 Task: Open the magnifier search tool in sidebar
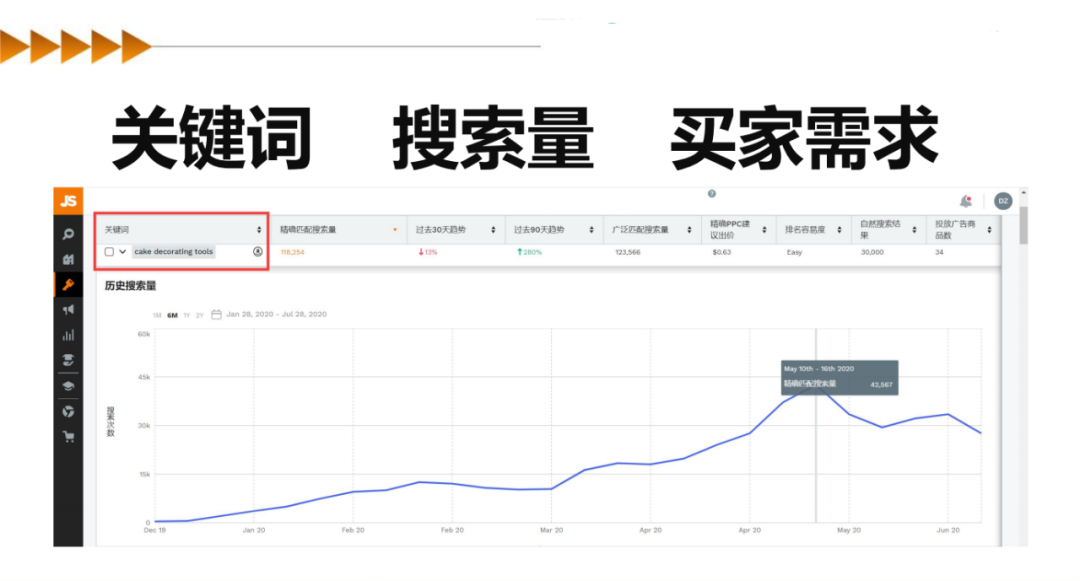click(68, 234)
